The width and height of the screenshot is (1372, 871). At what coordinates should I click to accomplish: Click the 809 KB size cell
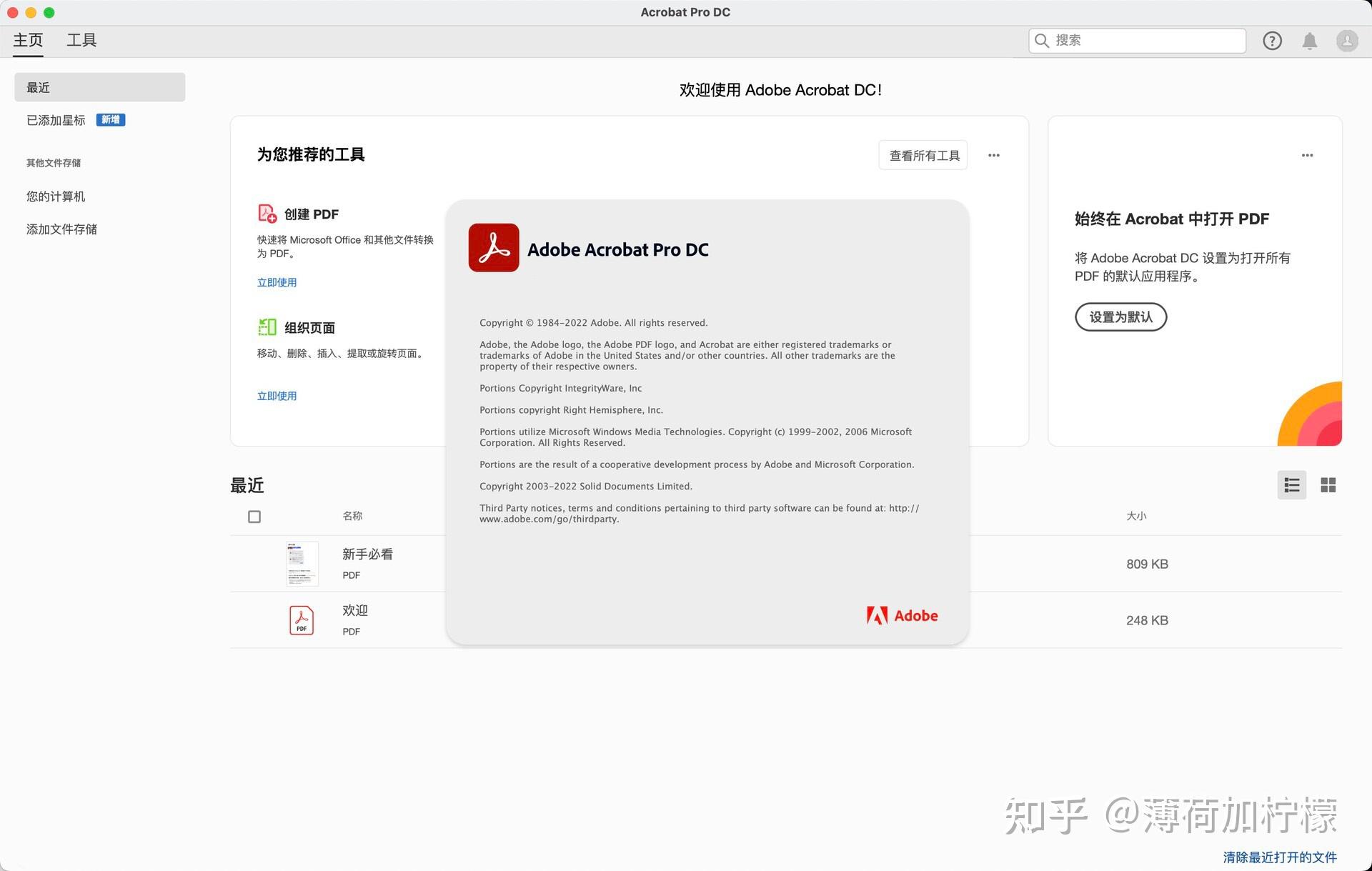(x=1147, y=564)
